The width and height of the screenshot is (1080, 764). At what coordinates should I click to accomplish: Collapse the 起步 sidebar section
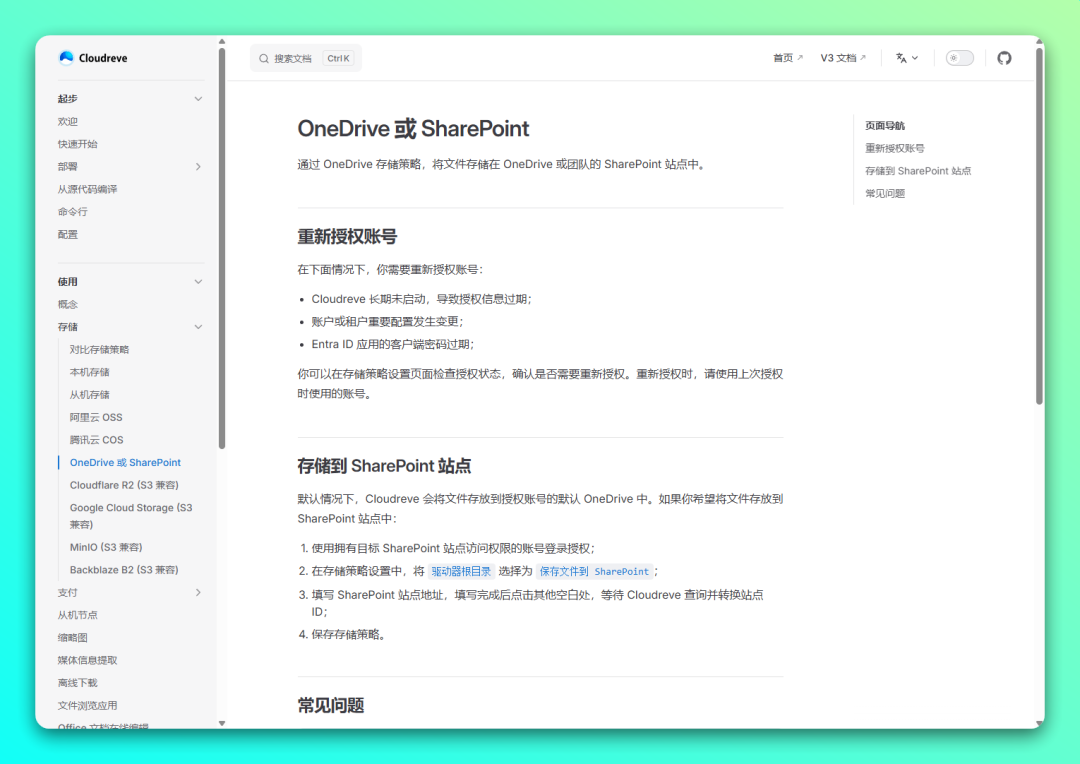pyautogui.click(x=198, y=99)
